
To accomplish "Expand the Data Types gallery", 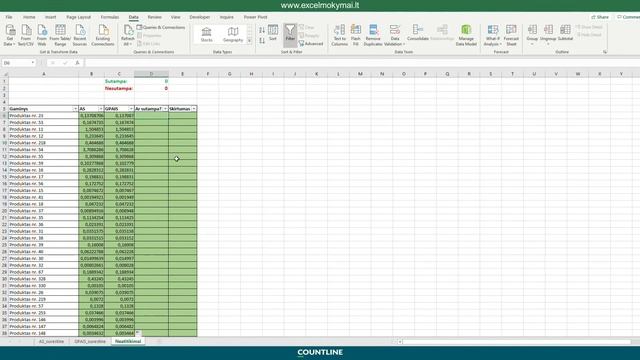I will pos(249,41).
